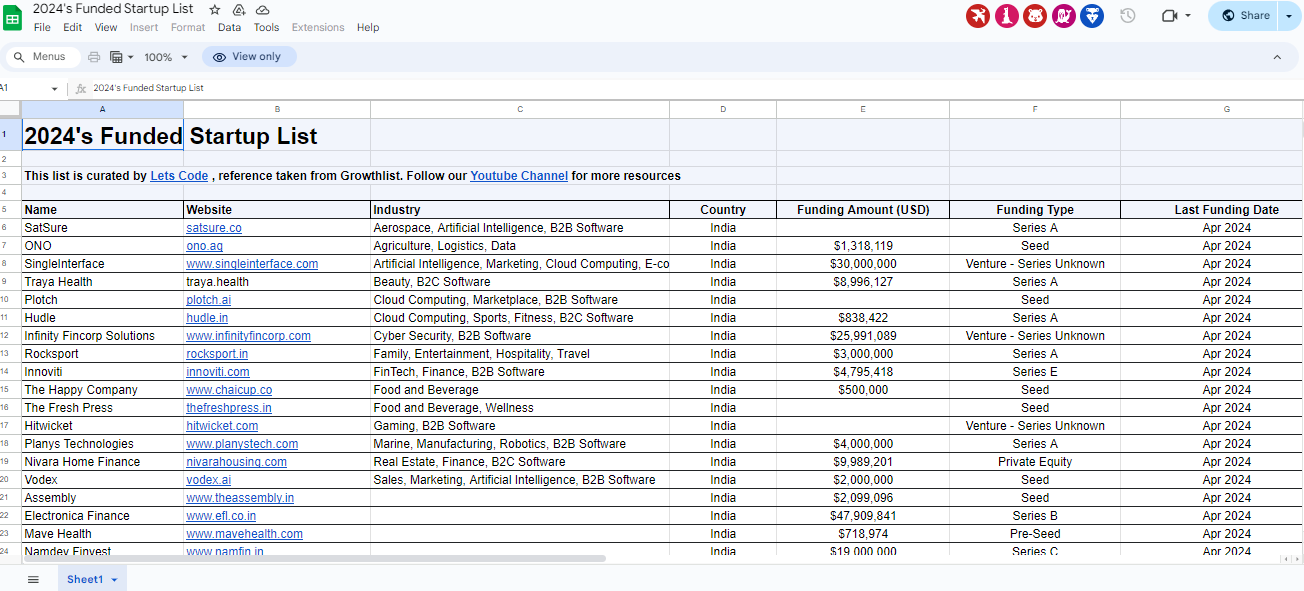Select column A header
This screenshot has height=591, width=1304.
(x=103, y=109)
